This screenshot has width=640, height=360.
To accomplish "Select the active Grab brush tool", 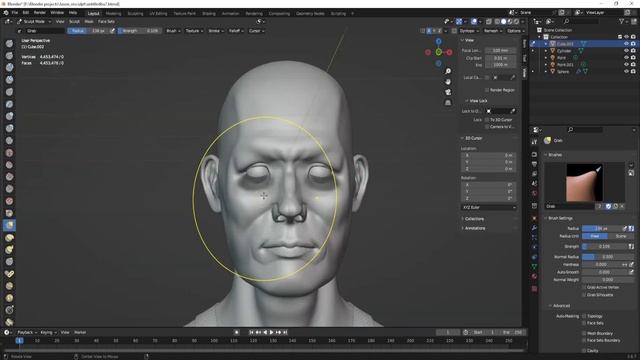I will (x=9, y=225).
